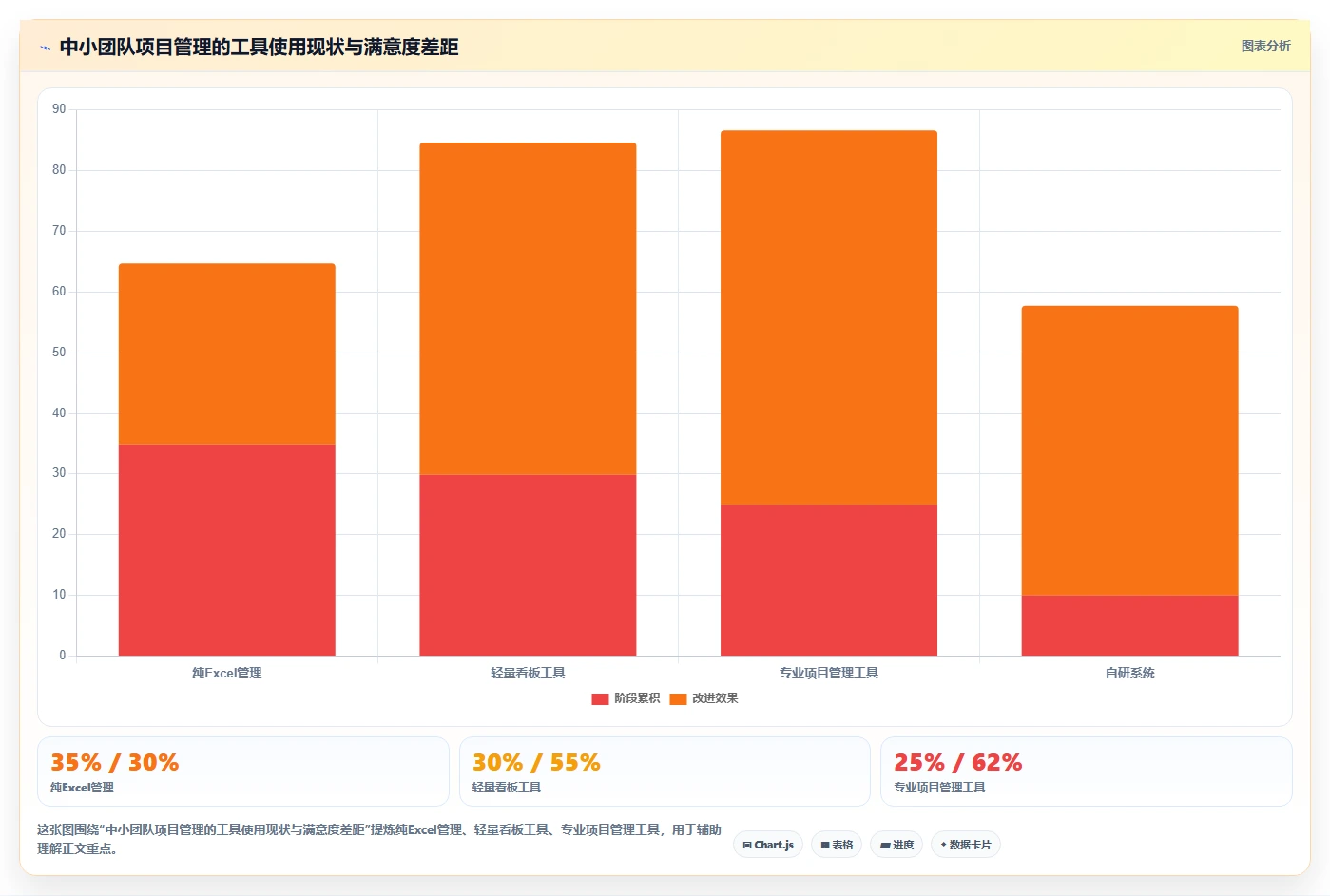Click the 25% / 62% data card value

pos(957,762)
